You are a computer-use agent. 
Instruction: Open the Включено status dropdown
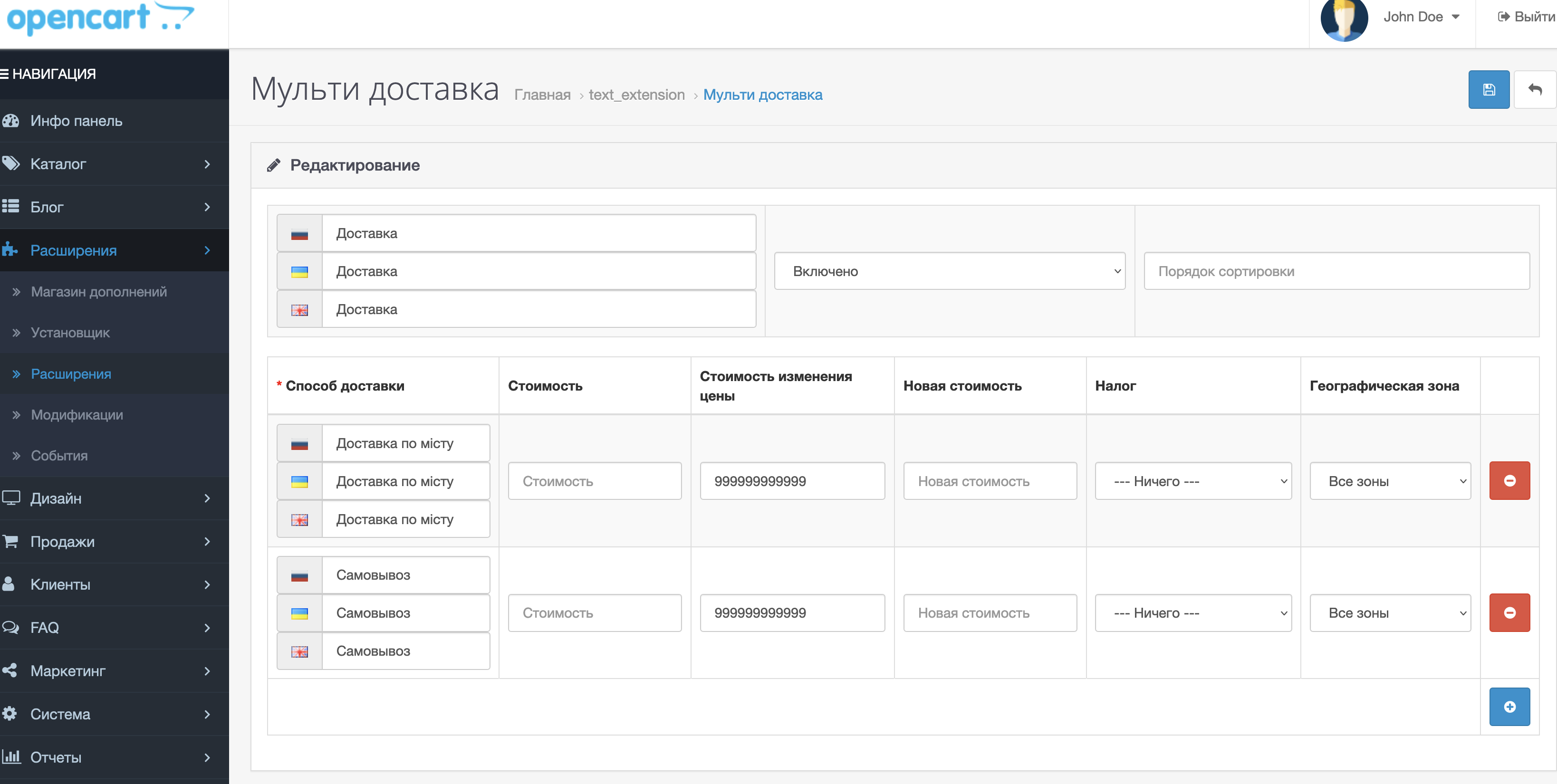(x=949, y=271)
